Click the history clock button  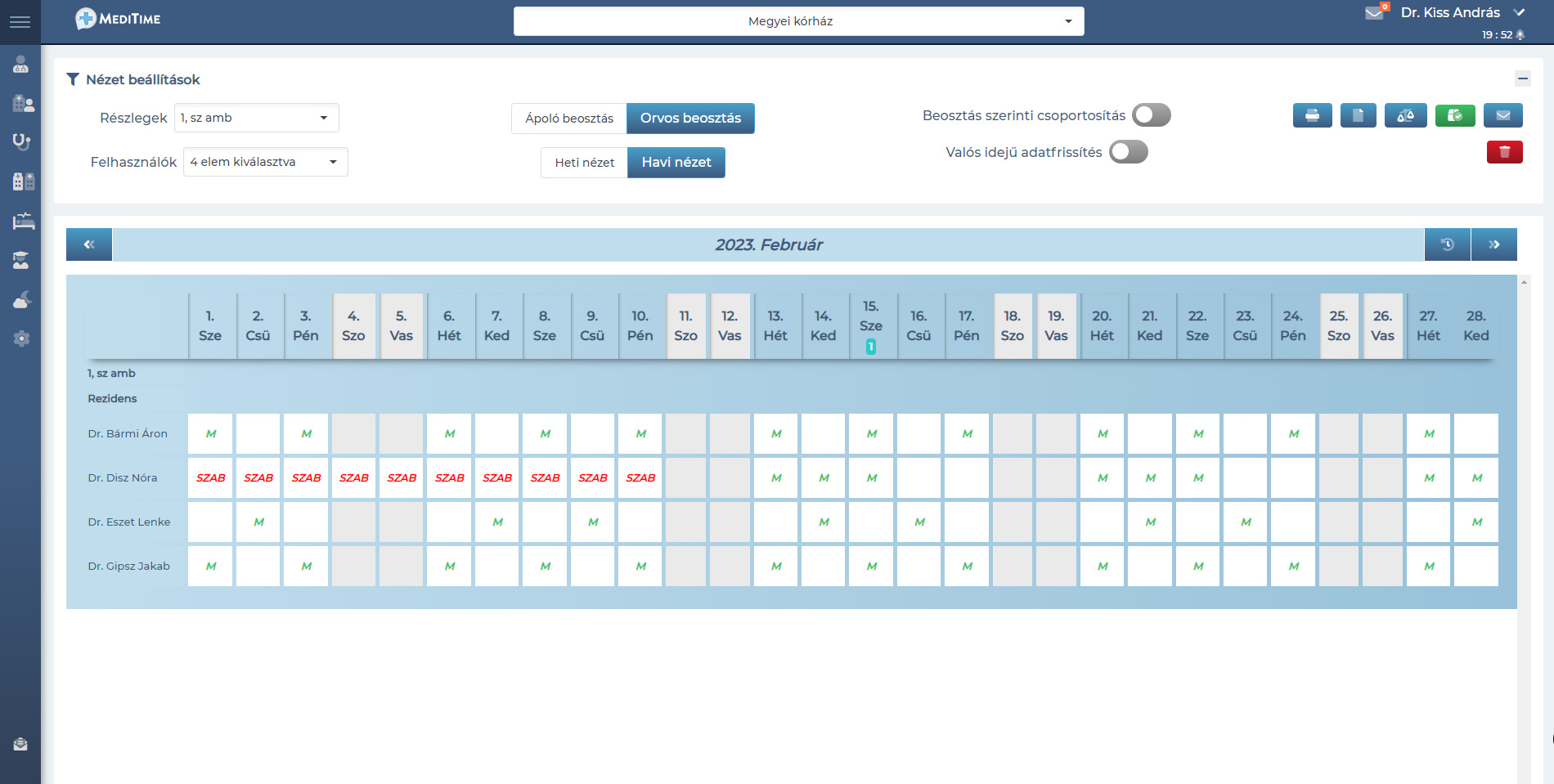click(1447, 244)
